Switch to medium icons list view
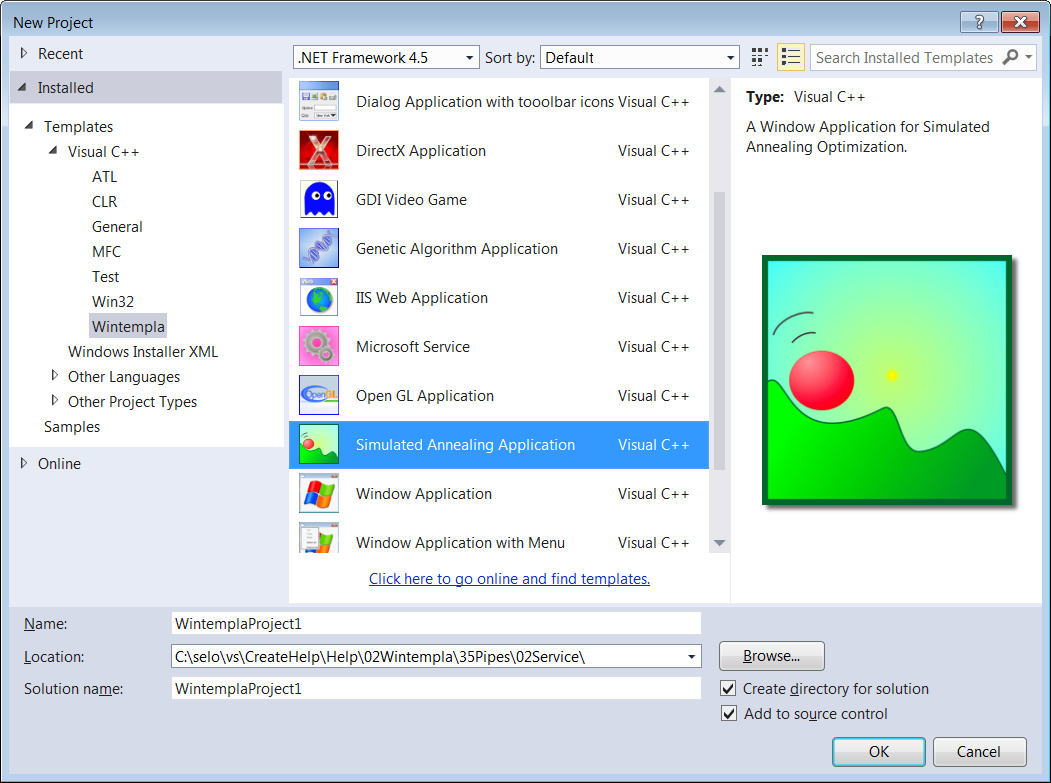 tap(791, 58)
